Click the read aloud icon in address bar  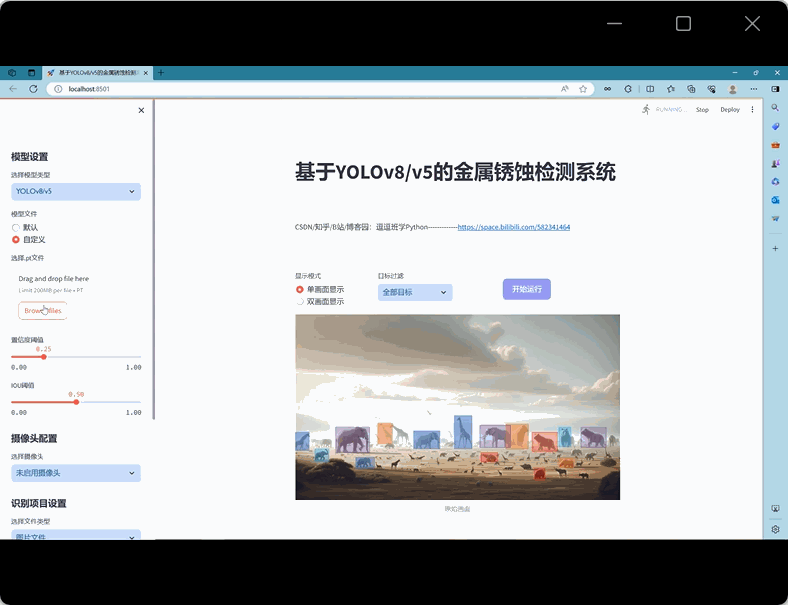[x=565, y=89]
